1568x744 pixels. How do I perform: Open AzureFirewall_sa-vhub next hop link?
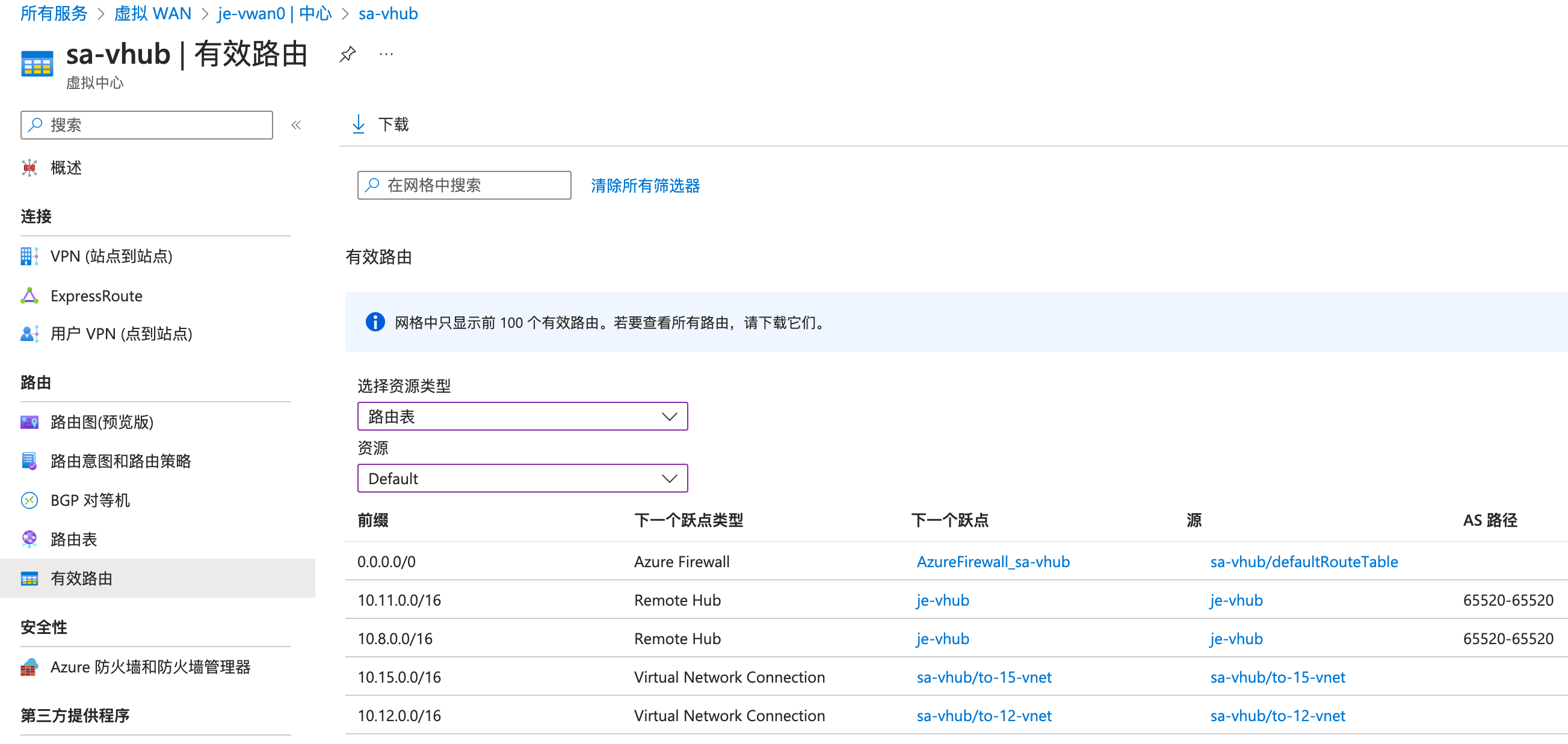[993, 562]
